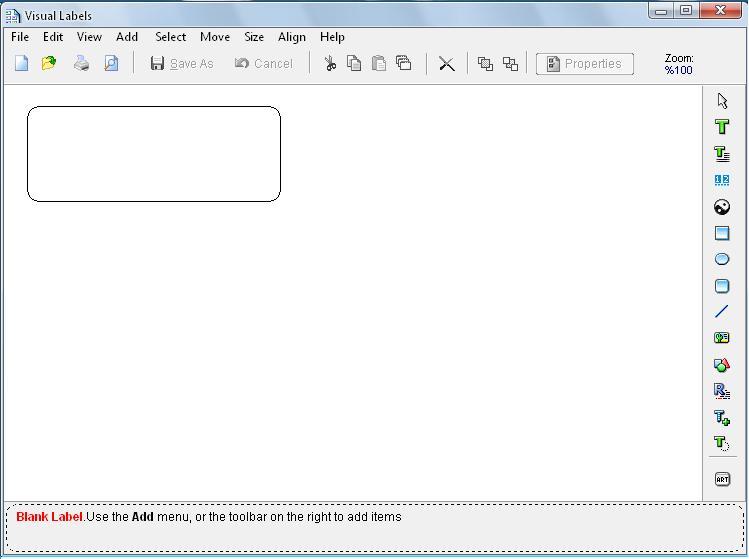
Task: Click the New label icon
Action: [21, 63]
